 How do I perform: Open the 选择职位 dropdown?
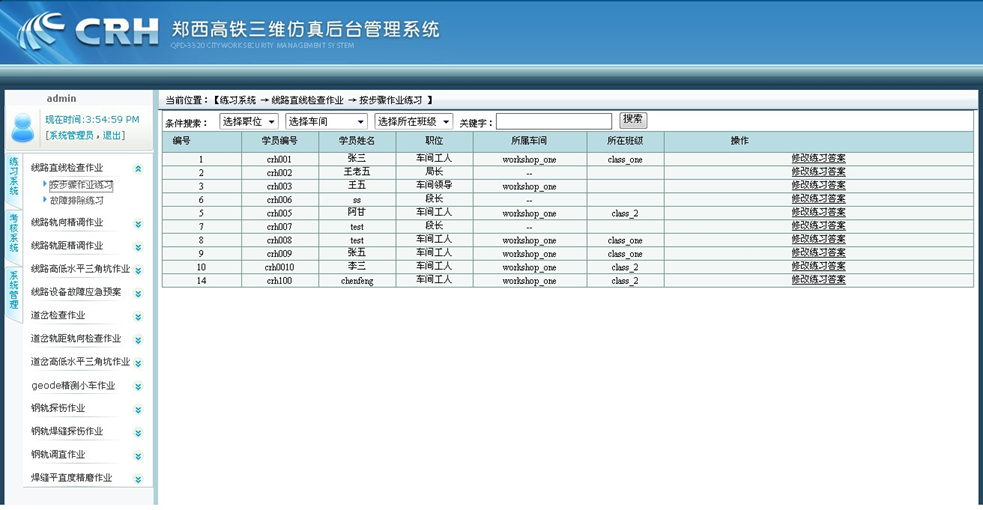[248, 122]
